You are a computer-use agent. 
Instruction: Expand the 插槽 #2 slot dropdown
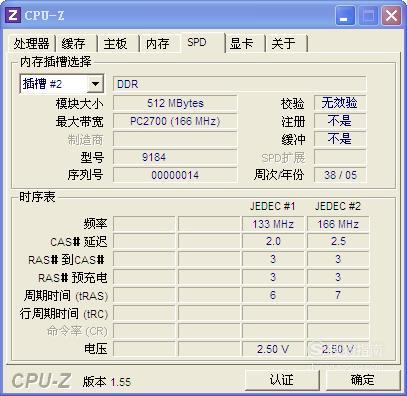pyautogui.click(x=95, y=84)
